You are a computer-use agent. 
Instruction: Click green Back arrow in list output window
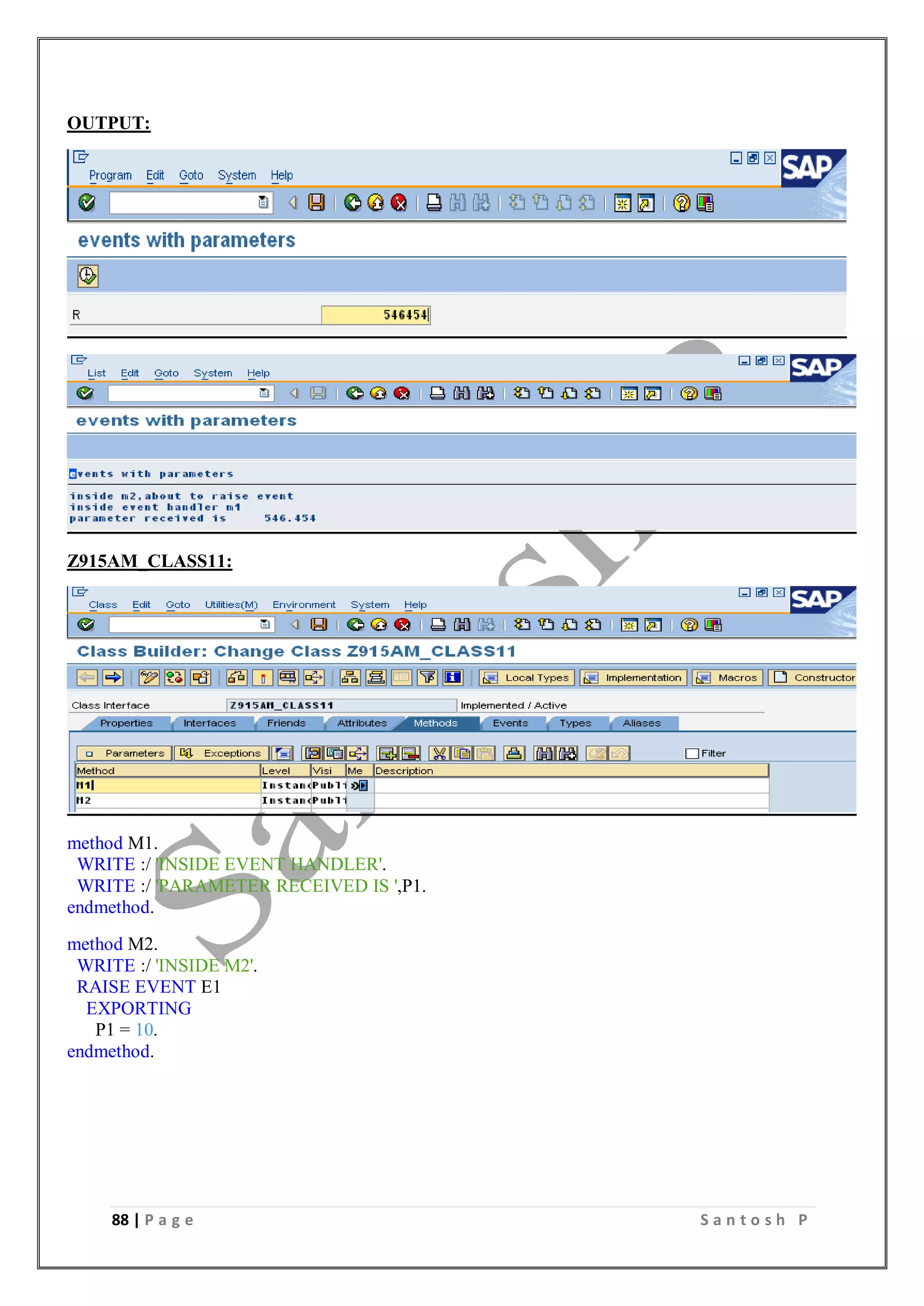355,393
